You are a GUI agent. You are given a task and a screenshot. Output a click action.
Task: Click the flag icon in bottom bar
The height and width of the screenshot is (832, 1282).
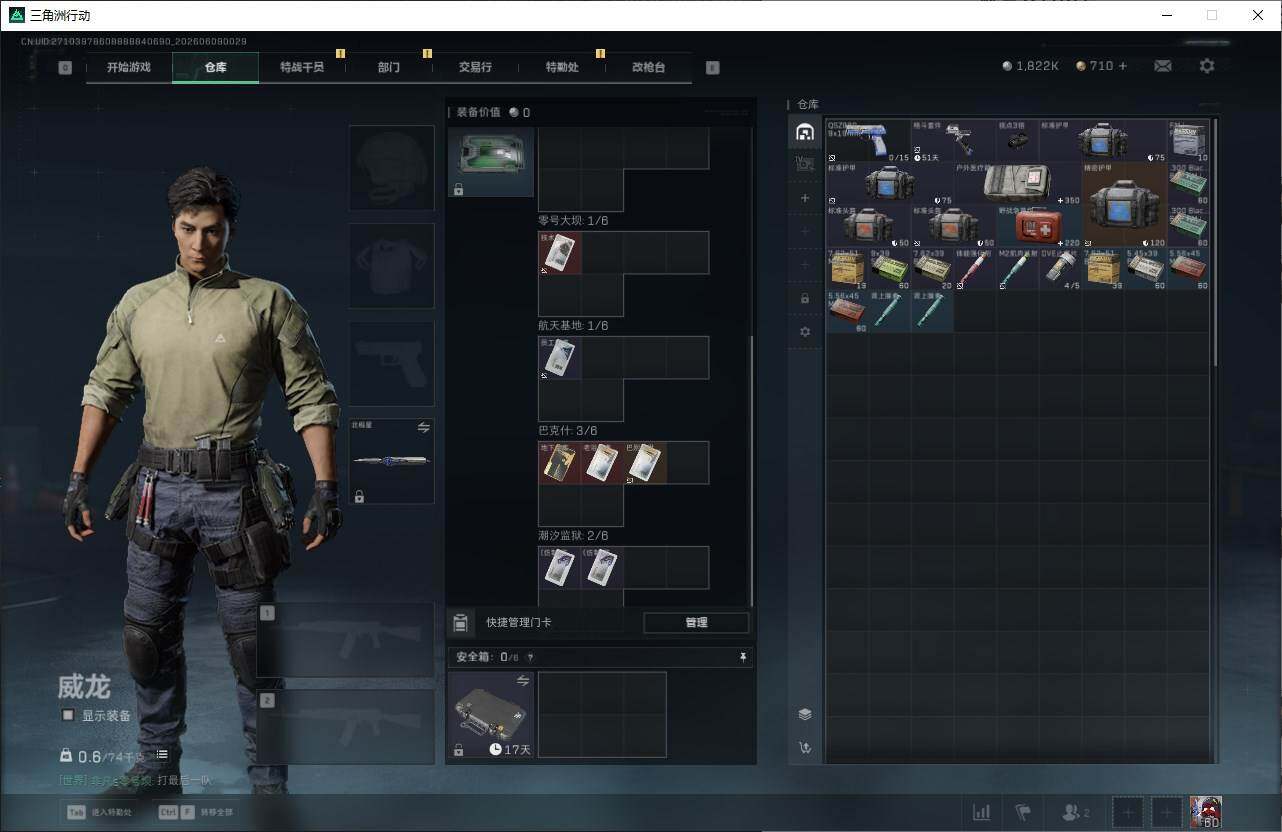(x=1022, y=812)
